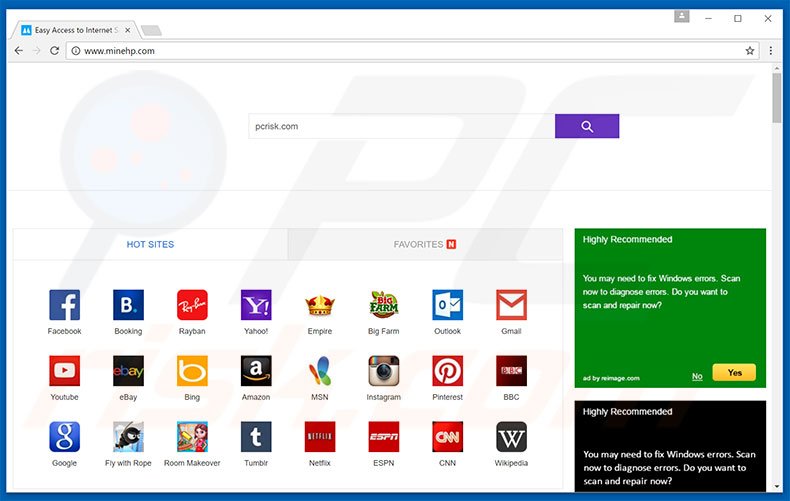This screenshot has width=790, height=501.
Task: Open the MSN butterfly icon
Action: click(x=320, y=371)
